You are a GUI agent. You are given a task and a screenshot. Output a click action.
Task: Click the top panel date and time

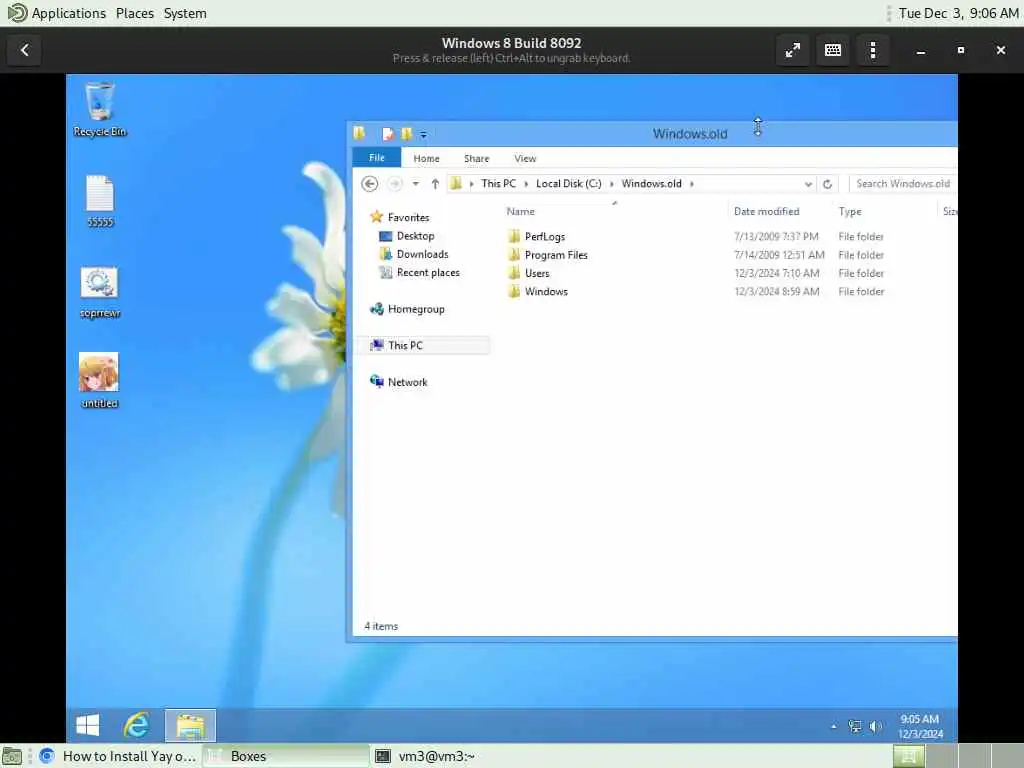tap(958, 13)
